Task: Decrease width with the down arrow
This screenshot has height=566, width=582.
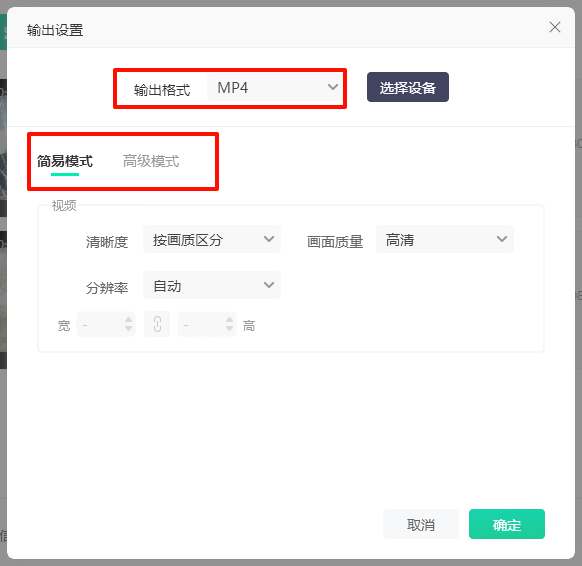Action: tap(128, 328)
